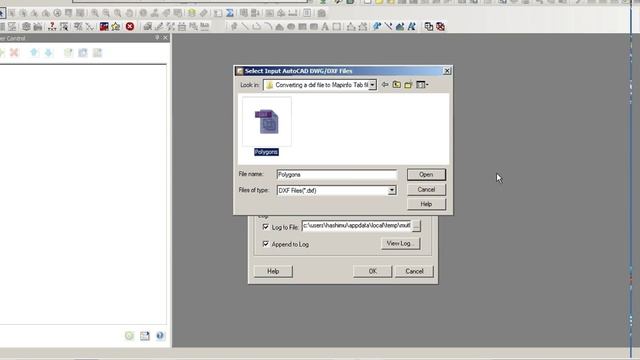Open the Symbol Style icon
Screen dimensions: 640x360
[x=377, y=27]
